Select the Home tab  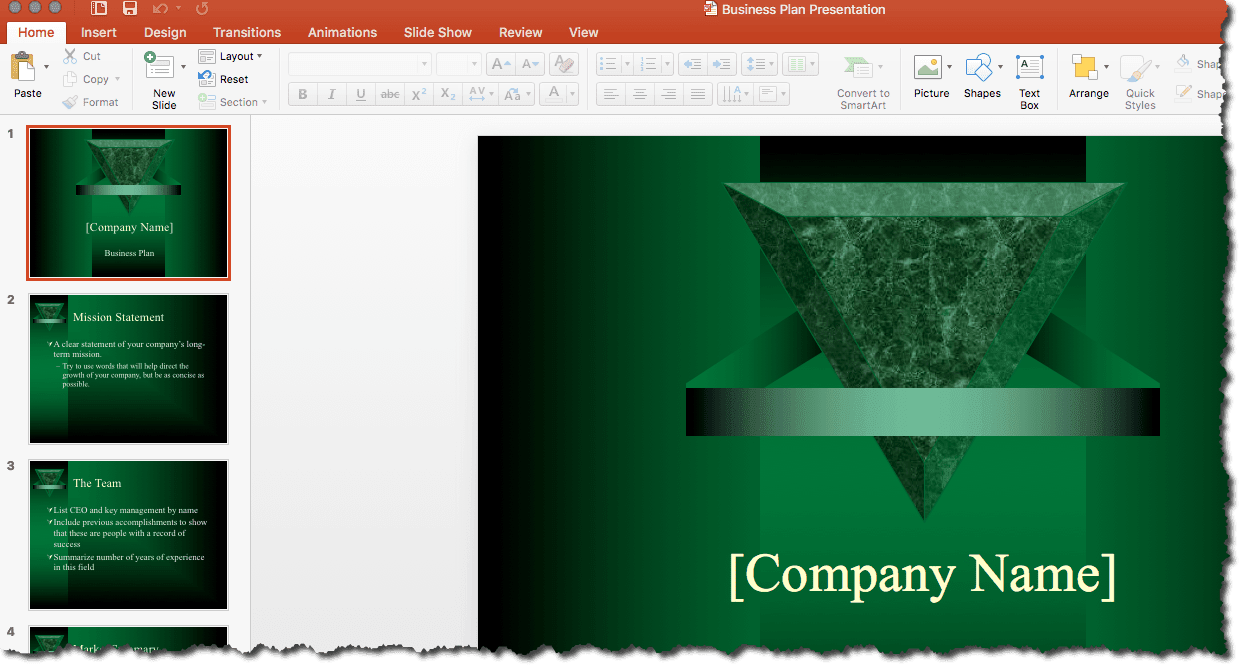click(36, 32)
